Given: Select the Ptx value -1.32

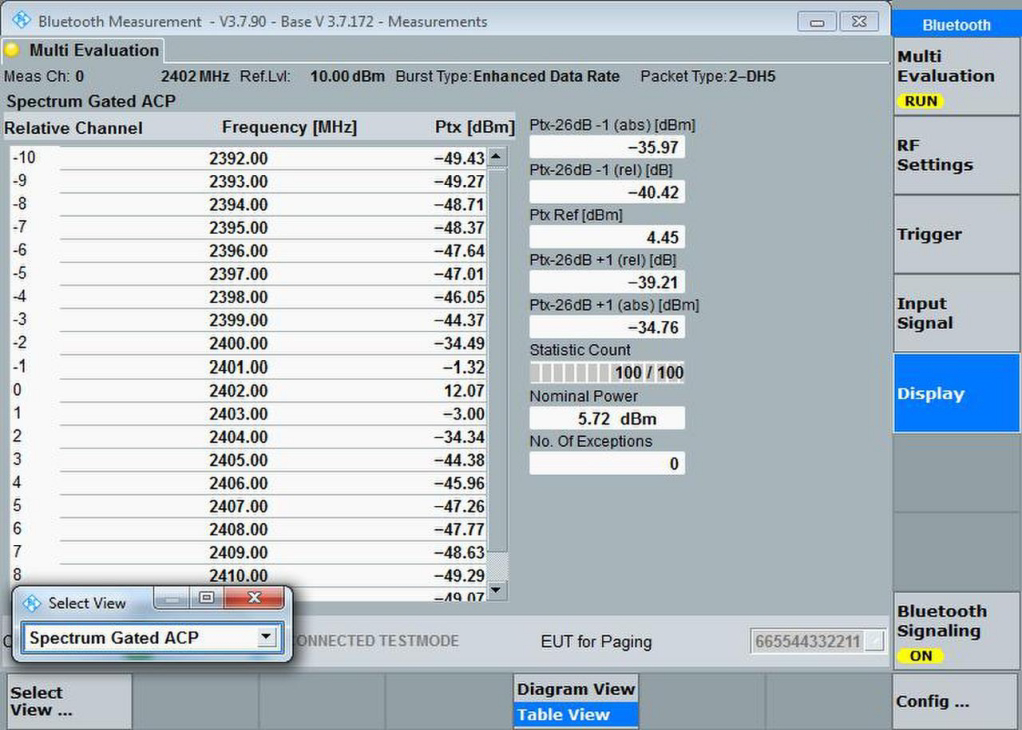Looking at the screenshot, I should click(x=463, y=368).
